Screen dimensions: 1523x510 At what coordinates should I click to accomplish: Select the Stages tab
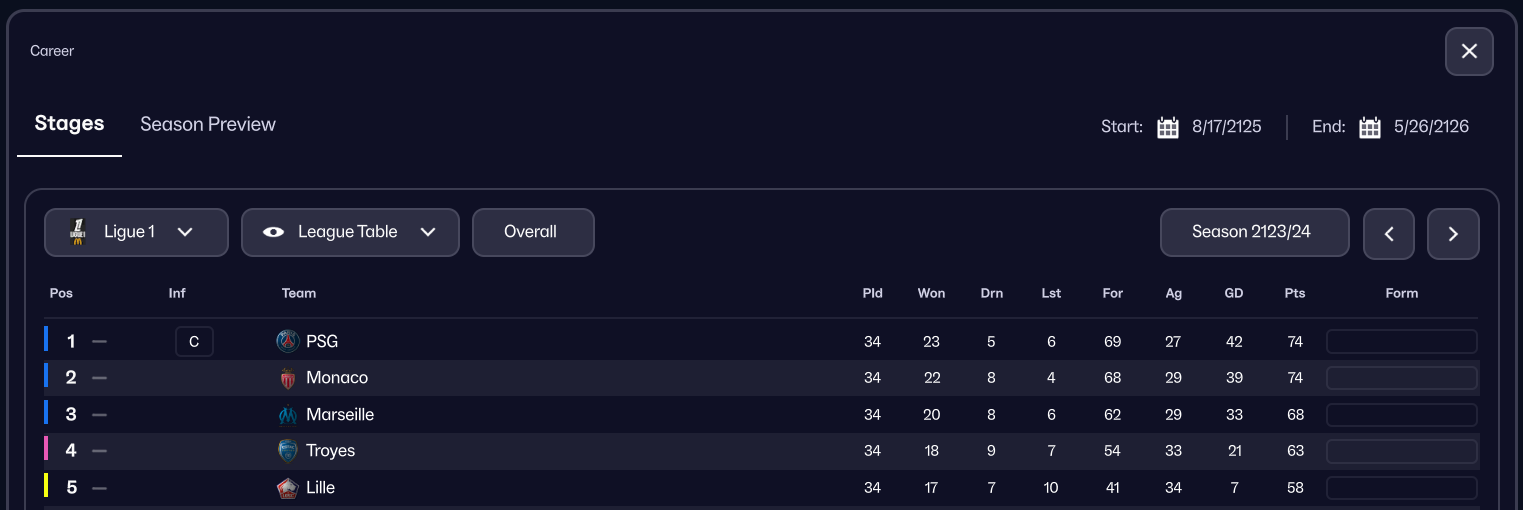click(x=69, y=123)
